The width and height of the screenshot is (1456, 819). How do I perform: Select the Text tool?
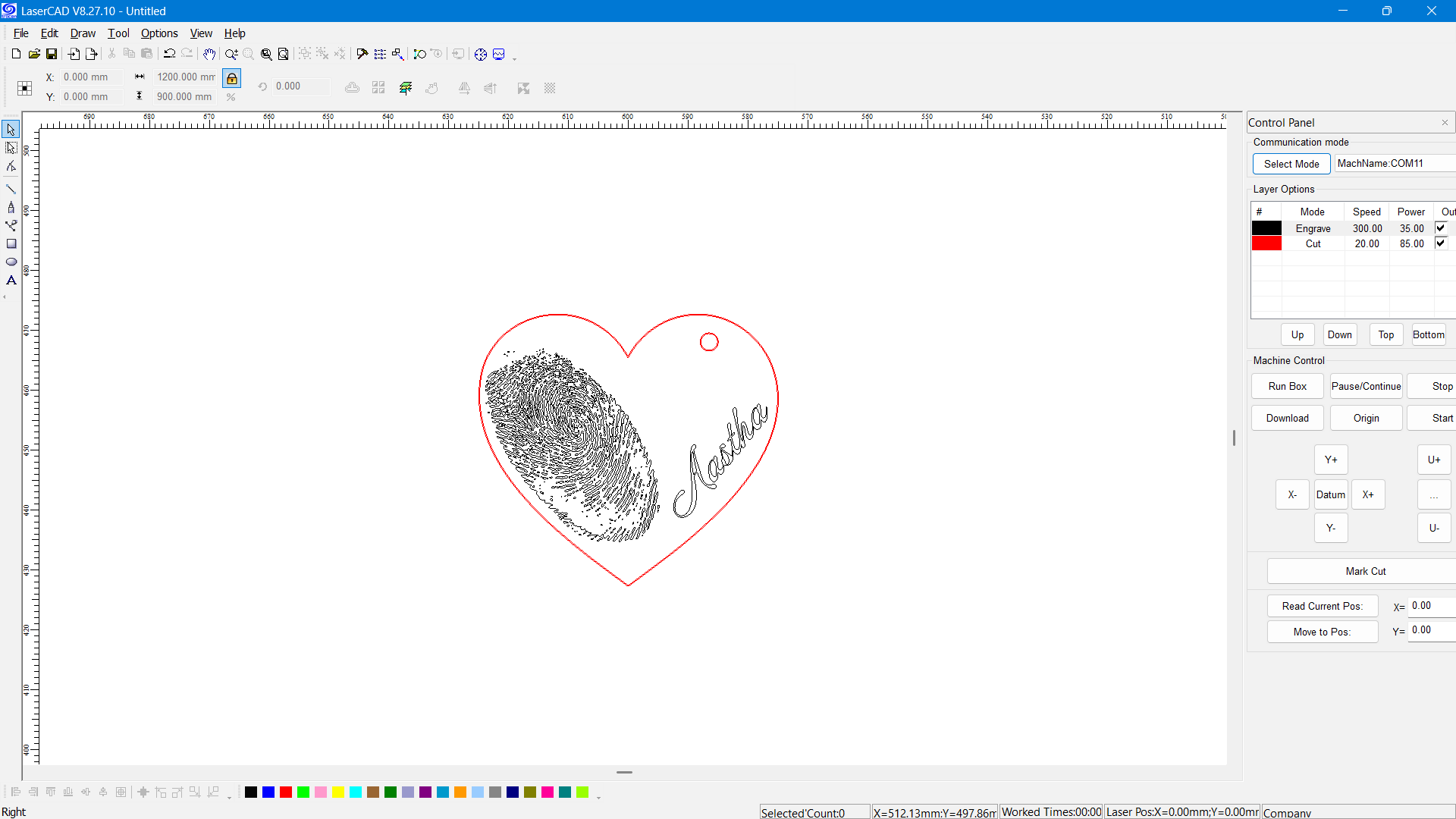point(11,280)
